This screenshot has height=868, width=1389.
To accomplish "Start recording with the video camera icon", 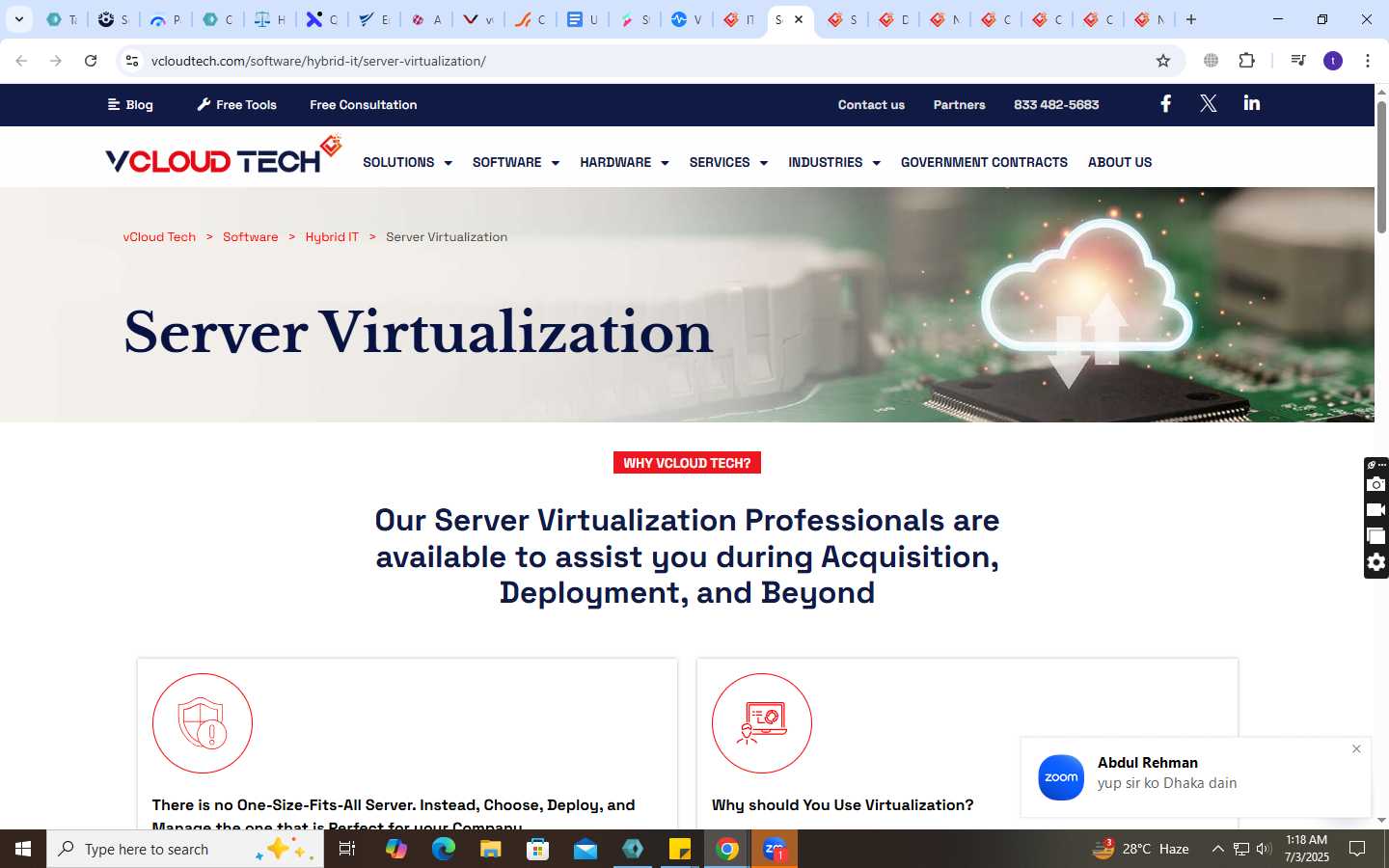I will point(1376,510).
